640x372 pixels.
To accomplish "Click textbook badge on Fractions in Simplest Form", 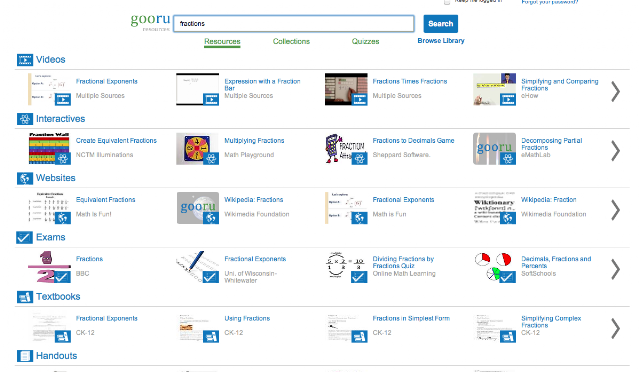I will coord(360,336).
